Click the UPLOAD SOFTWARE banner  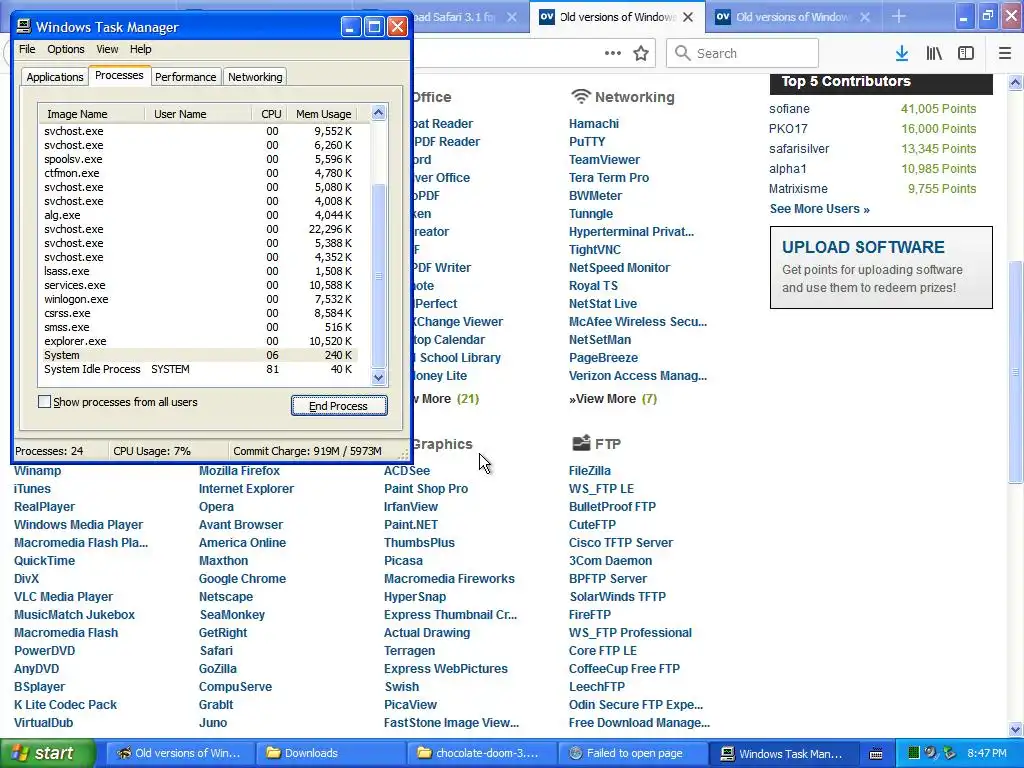pos(881,268)
